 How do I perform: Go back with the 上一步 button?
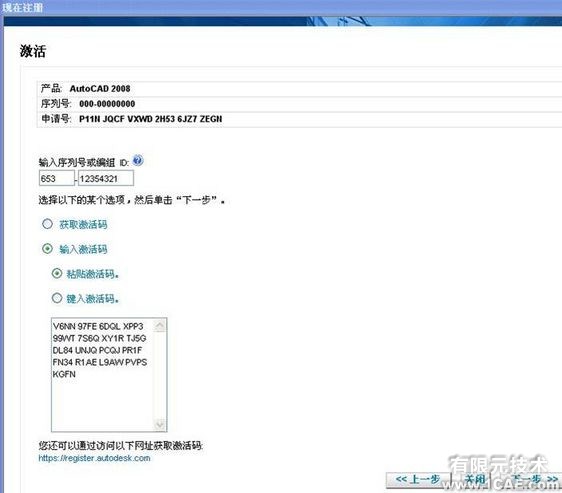[x=418, y=479]
